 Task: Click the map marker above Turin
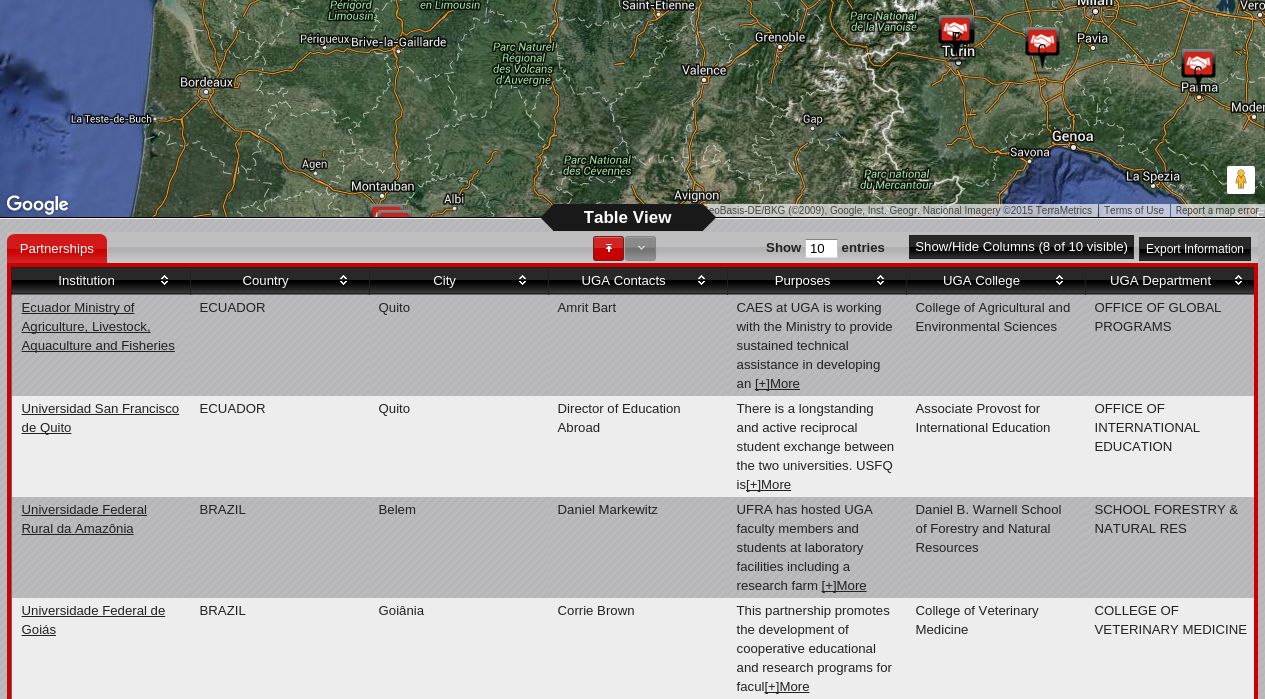[x=956, y=32]
